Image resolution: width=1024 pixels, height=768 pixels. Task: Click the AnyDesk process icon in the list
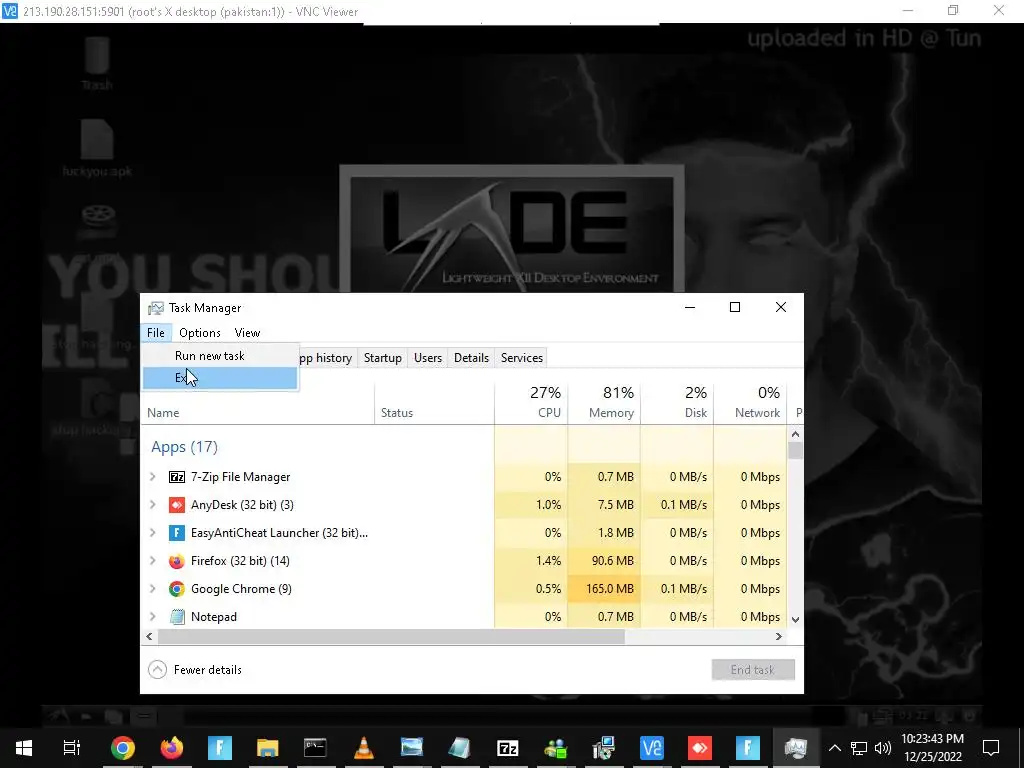(177, 505)
